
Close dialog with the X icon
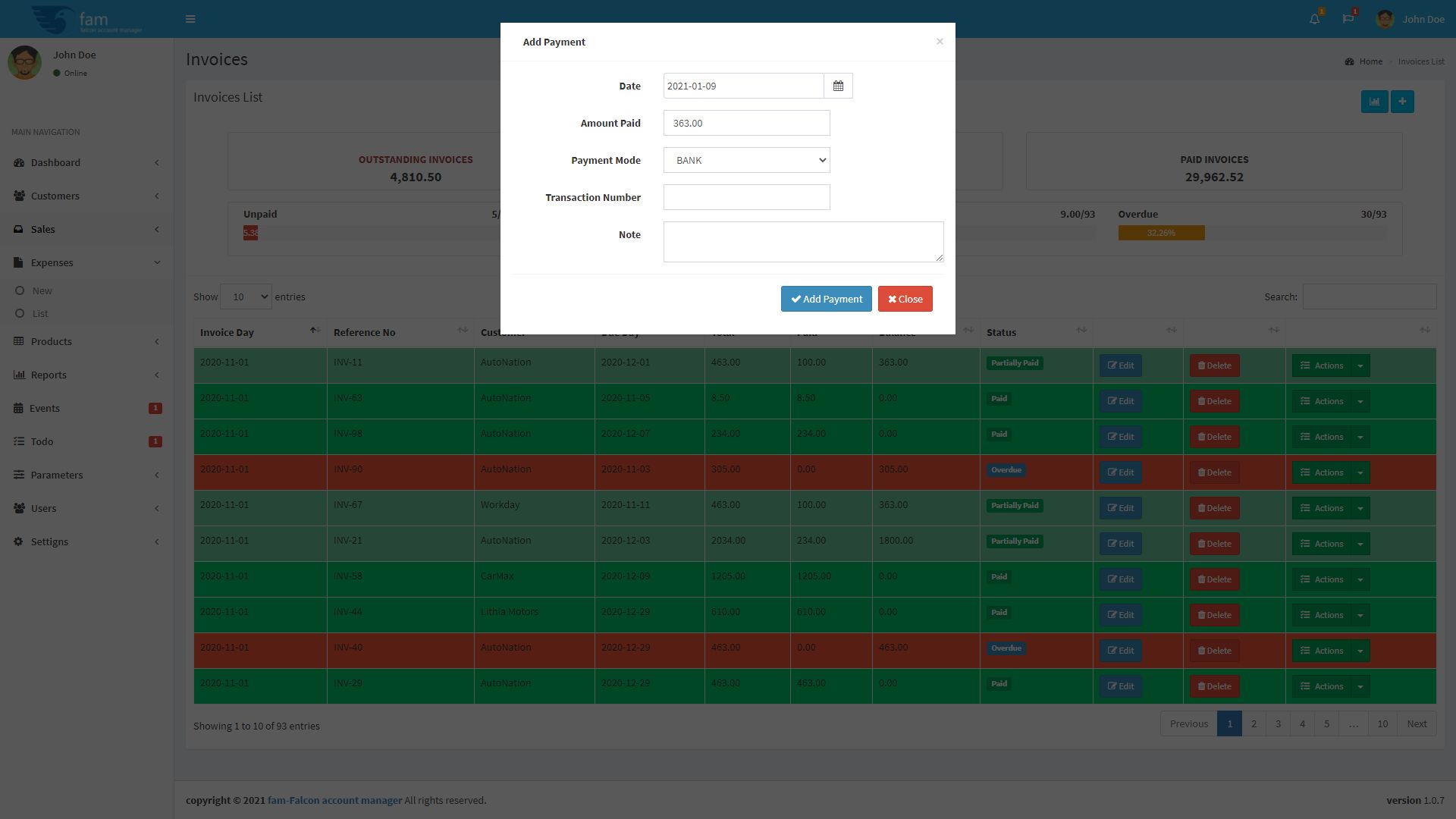940,42
